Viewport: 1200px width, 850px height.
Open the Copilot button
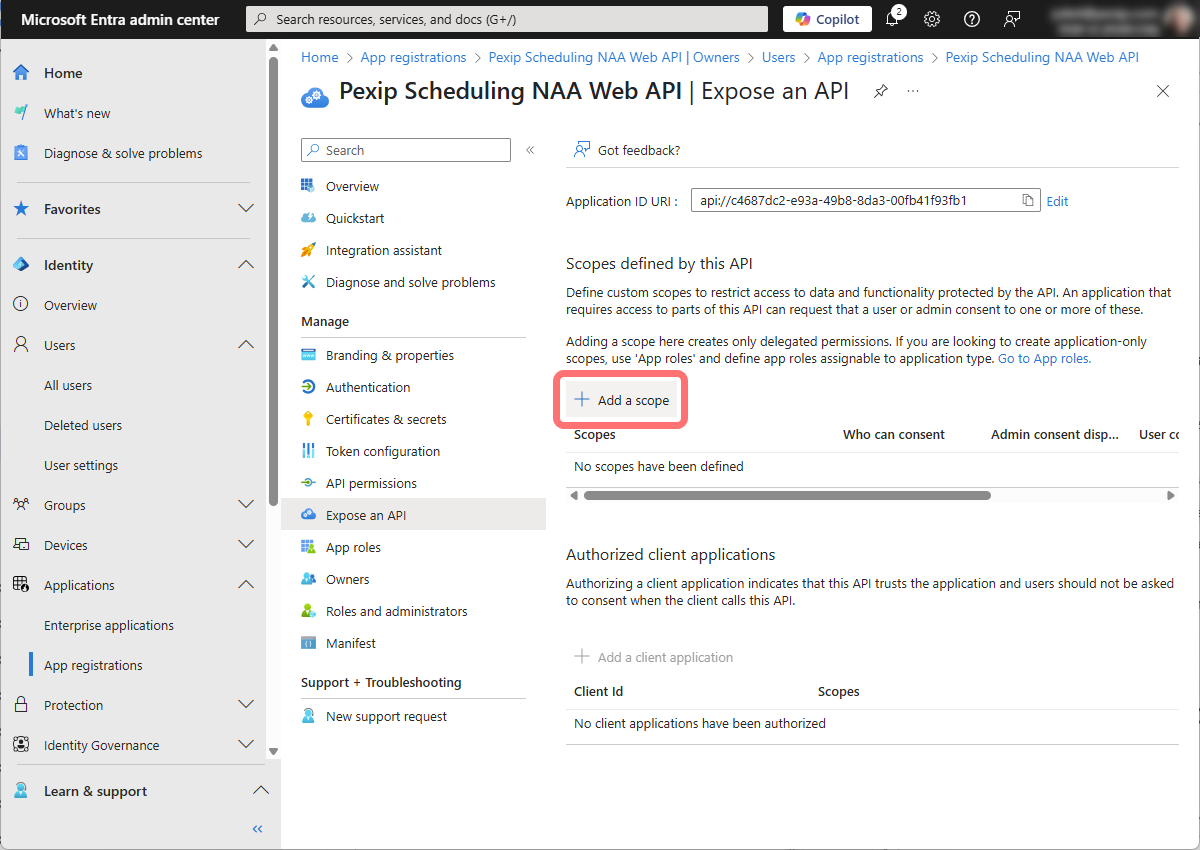pos(827,19)
